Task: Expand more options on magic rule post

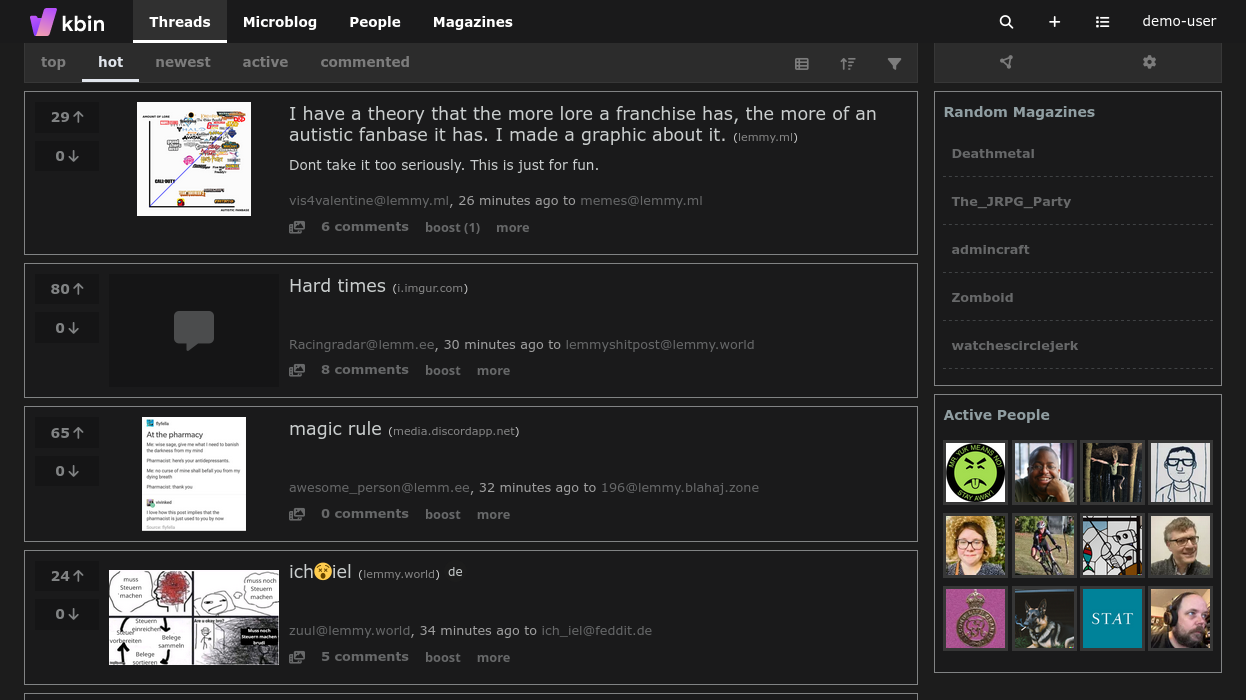Action: (493, 515)
